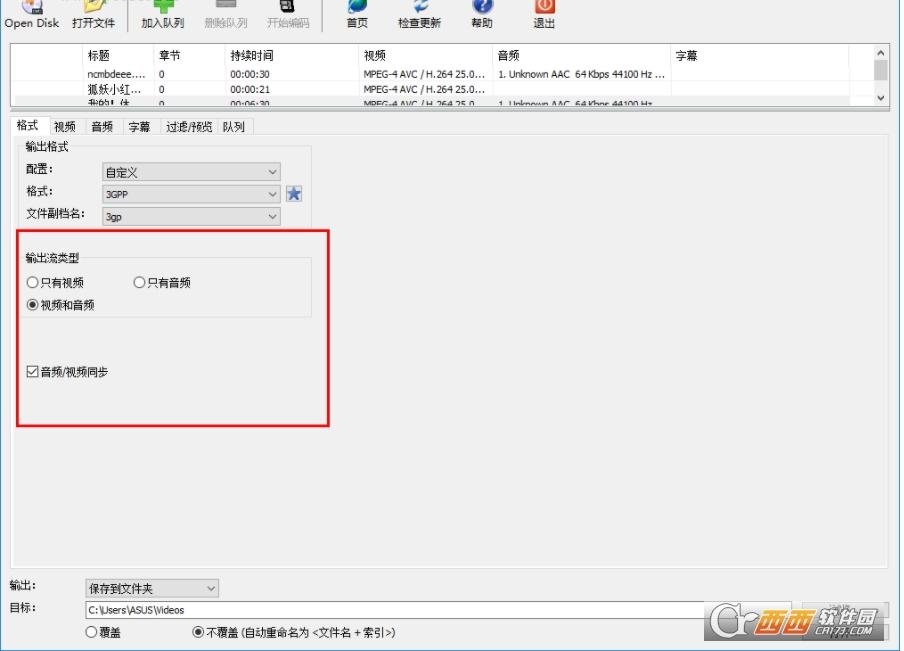Click the 退出 power icon
The height and width of the screenshot is (651, 904).
click(544, 6)
